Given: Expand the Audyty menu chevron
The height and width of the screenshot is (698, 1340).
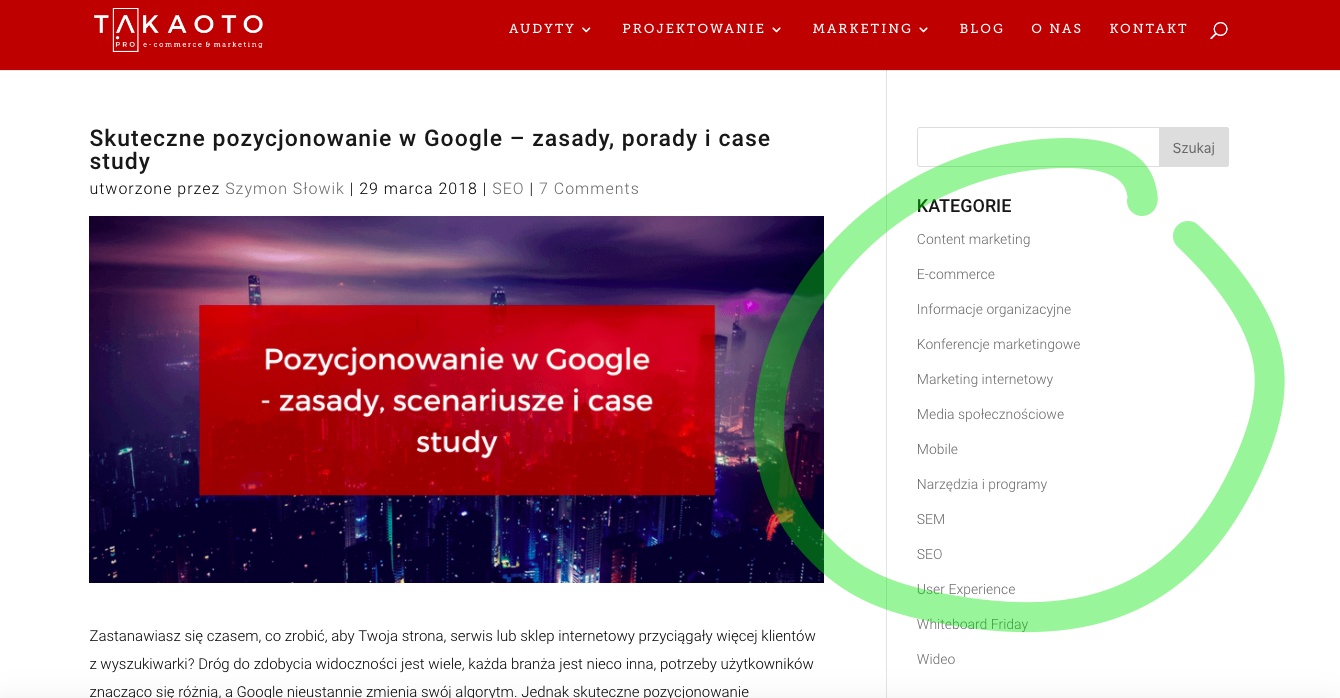Looking at the screenshot, I should tap(586, 30).
